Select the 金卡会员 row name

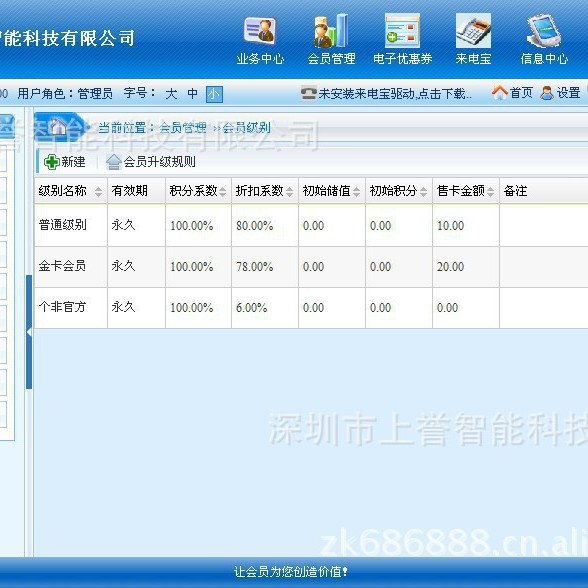(62, 266)
